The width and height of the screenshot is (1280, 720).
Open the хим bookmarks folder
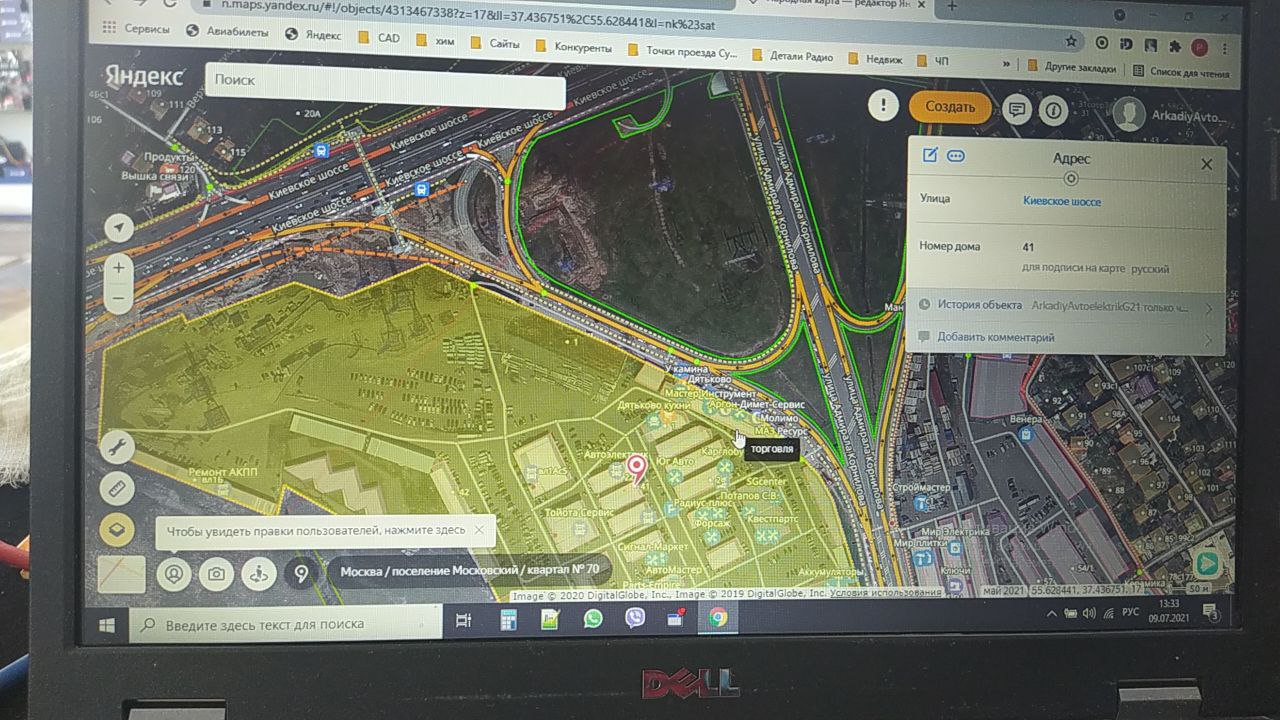pyautogui.click(x=434, y=41)
